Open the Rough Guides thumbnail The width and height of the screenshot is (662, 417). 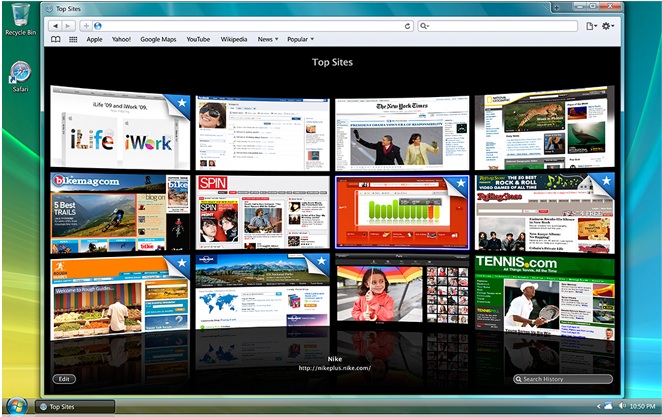[x=120, y=298]
